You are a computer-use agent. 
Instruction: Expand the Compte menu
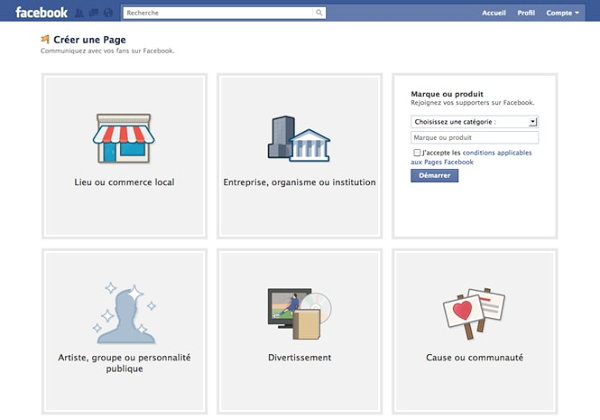click(x=562, y=13)
